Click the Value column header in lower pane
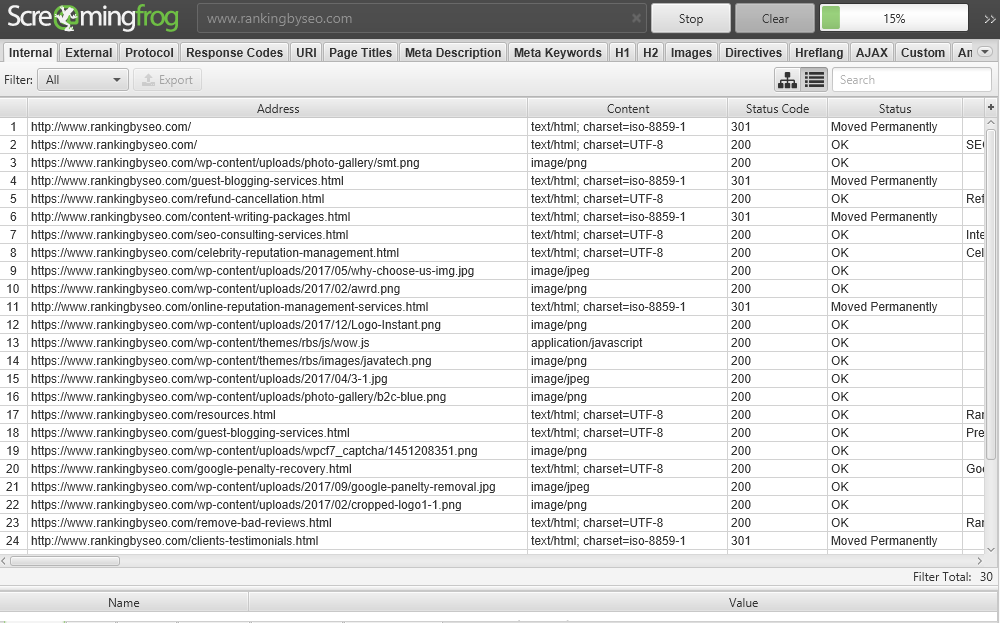The width and height of the screenshot is (1000, 623). (743, 603)
